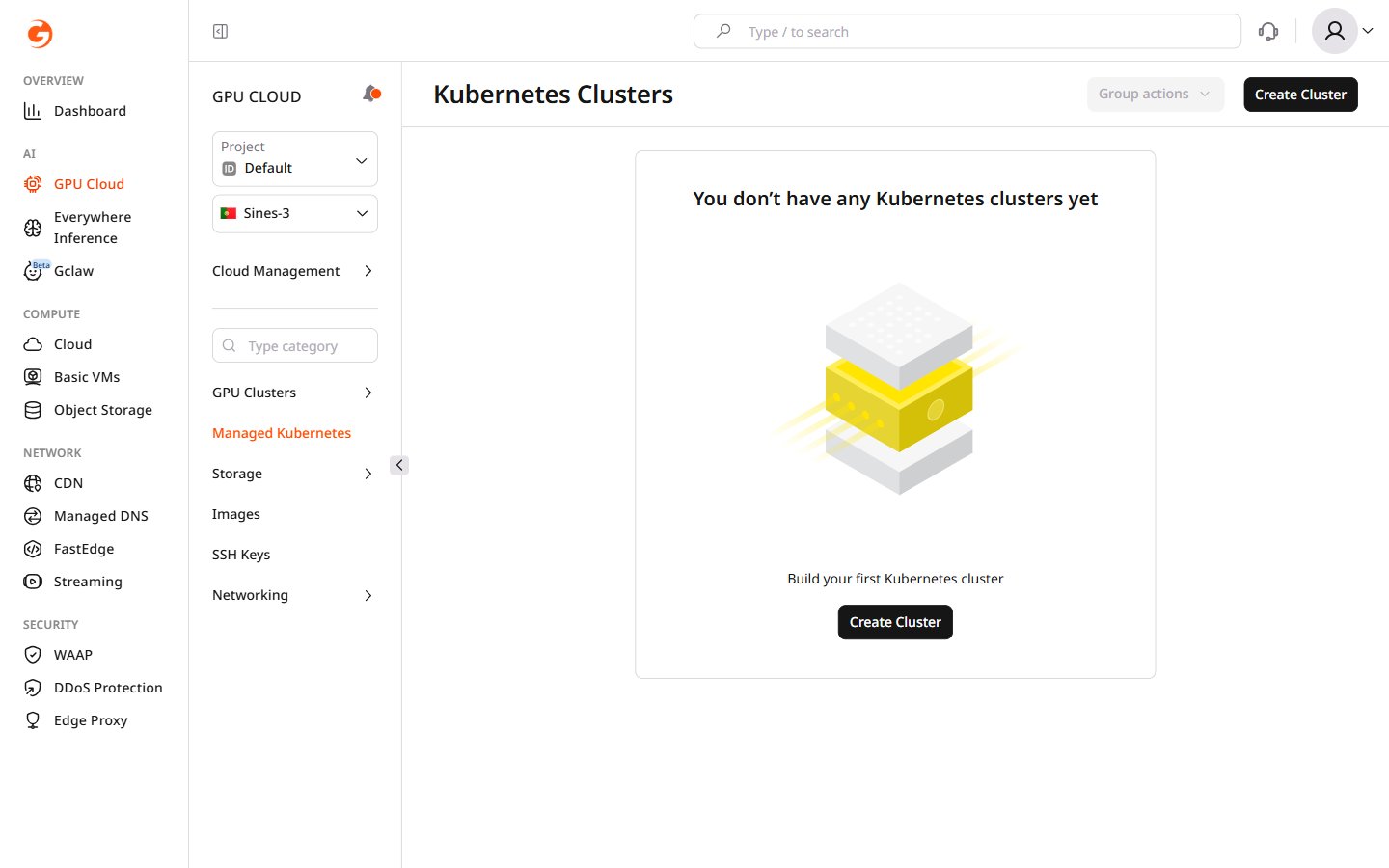Focus the Type category filter field

coord(295,345)
